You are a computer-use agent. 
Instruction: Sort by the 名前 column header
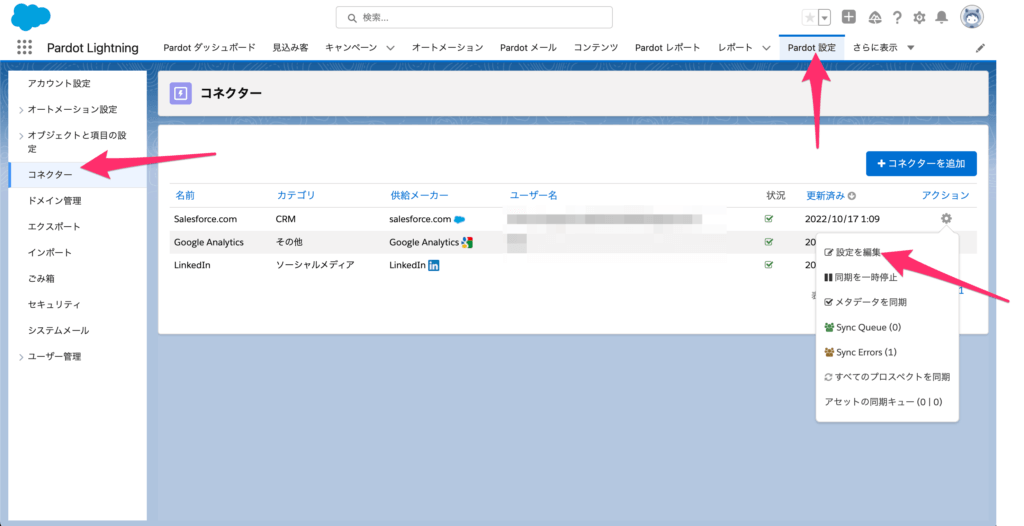[x=185, y=195]
